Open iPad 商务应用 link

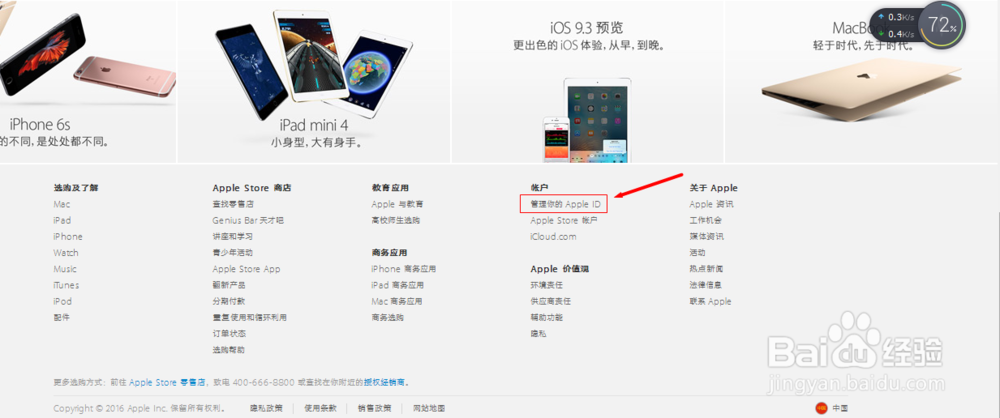tap(397, 285)
